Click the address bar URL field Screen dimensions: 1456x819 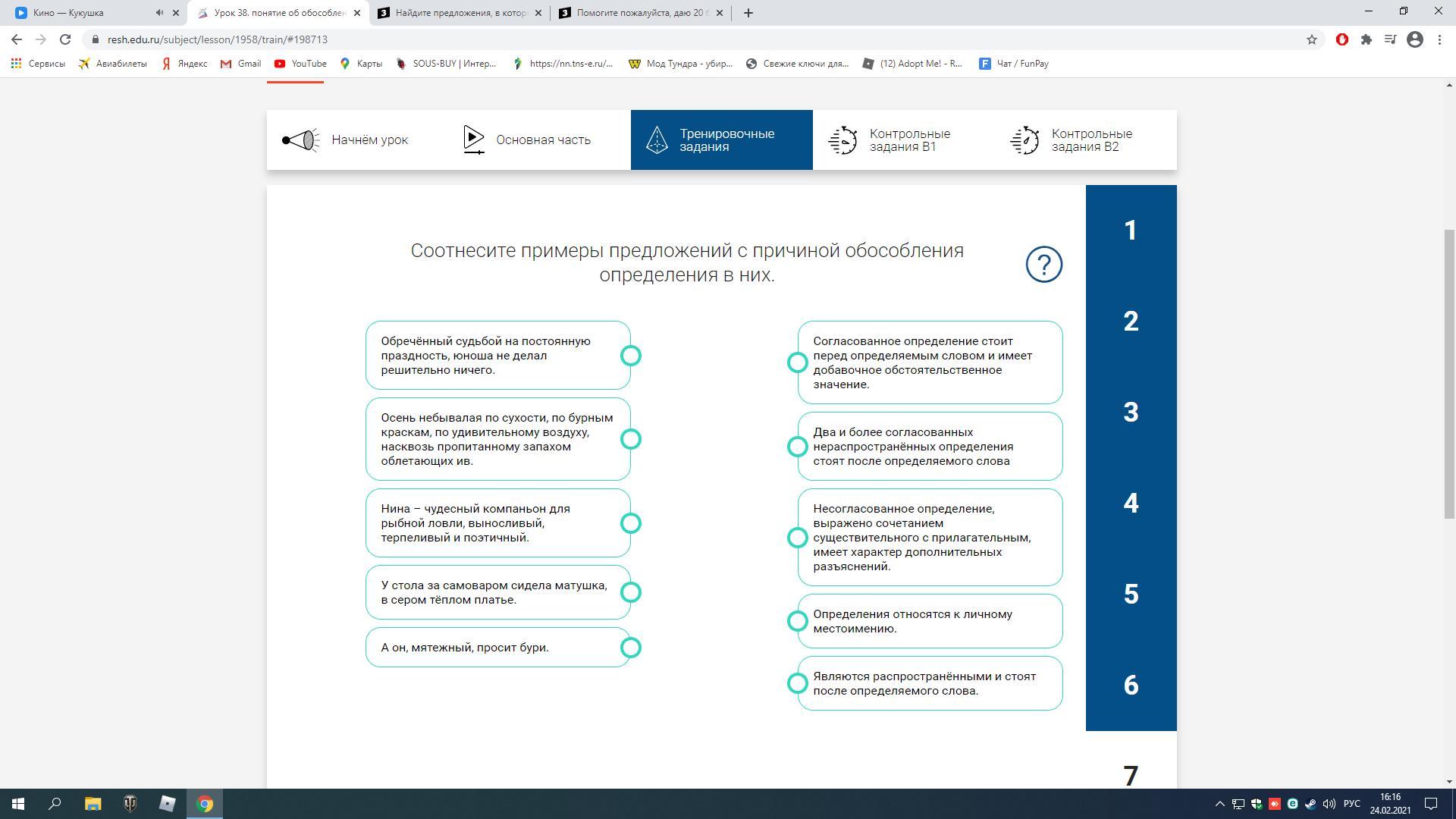tap(531, 39)
